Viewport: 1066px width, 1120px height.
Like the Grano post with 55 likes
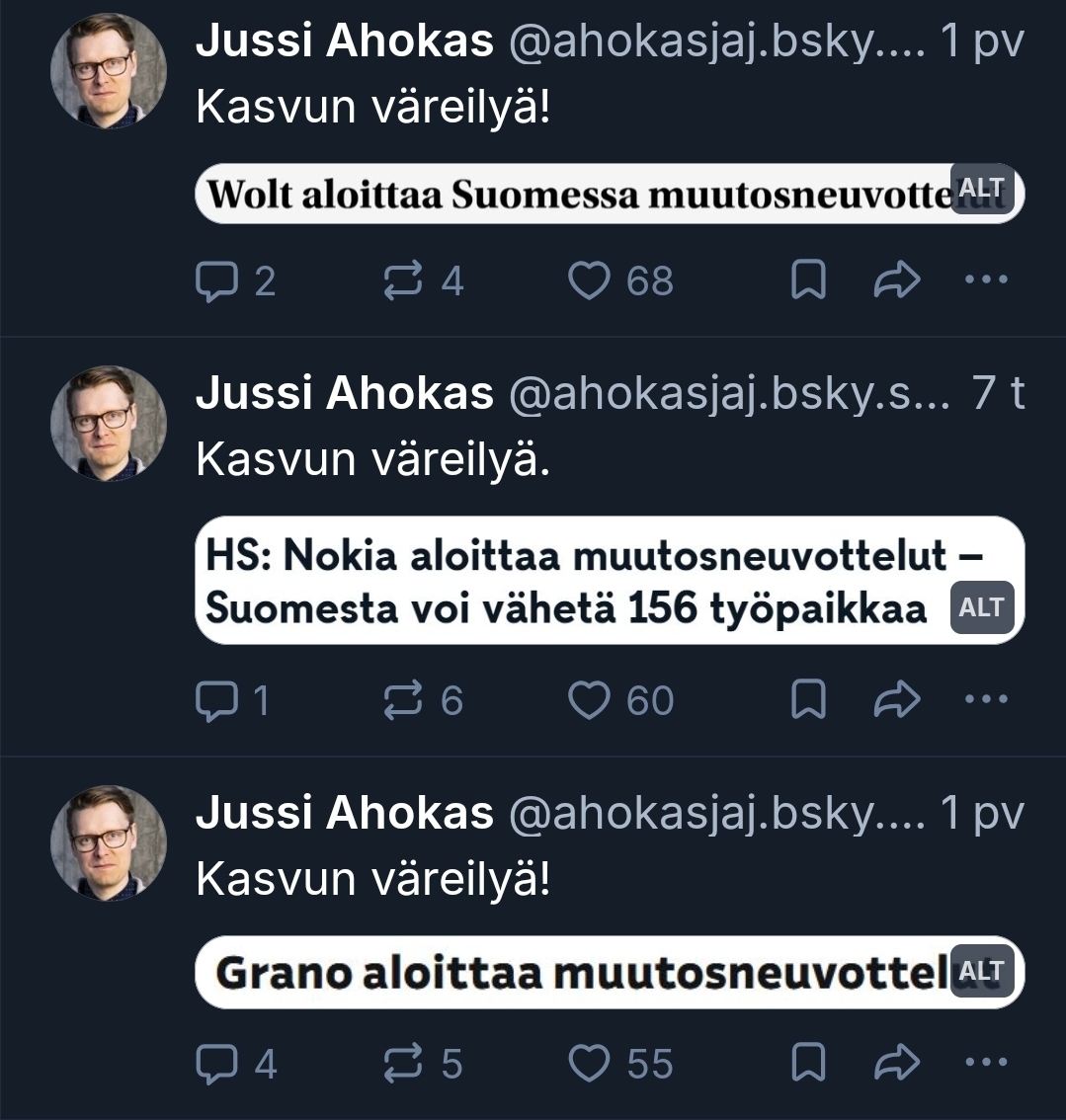tap(590, 1064)
